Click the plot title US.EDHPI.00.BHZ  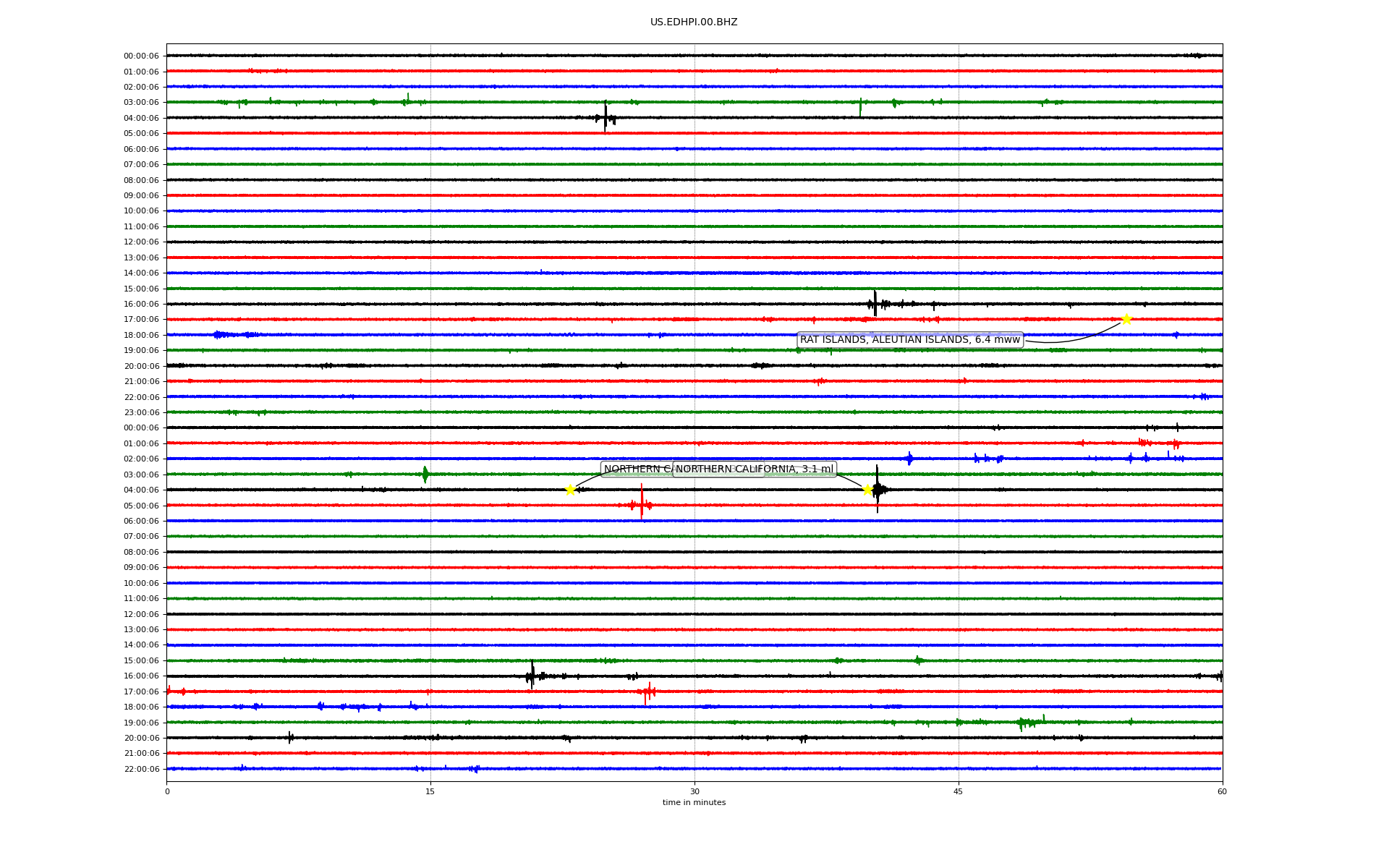tap(694, 22)
